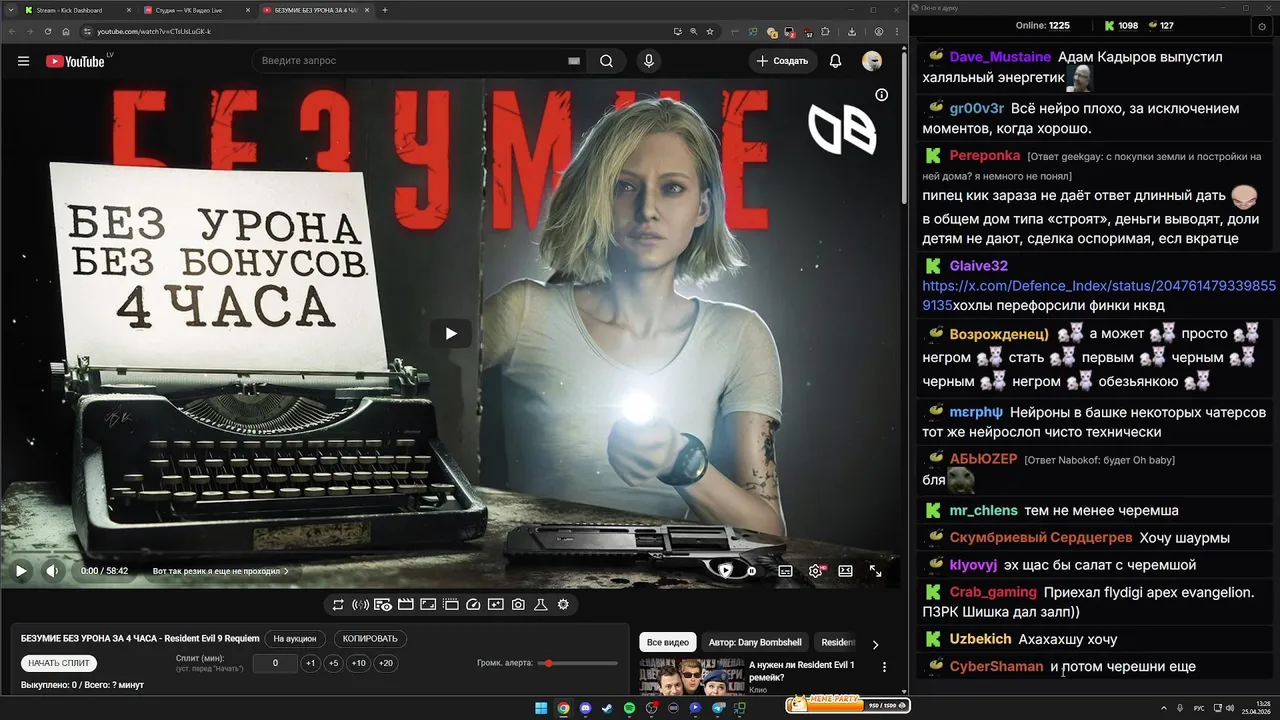Click the audio boost broadcast icon
The image size is (1280, 720).
point(360,604)
